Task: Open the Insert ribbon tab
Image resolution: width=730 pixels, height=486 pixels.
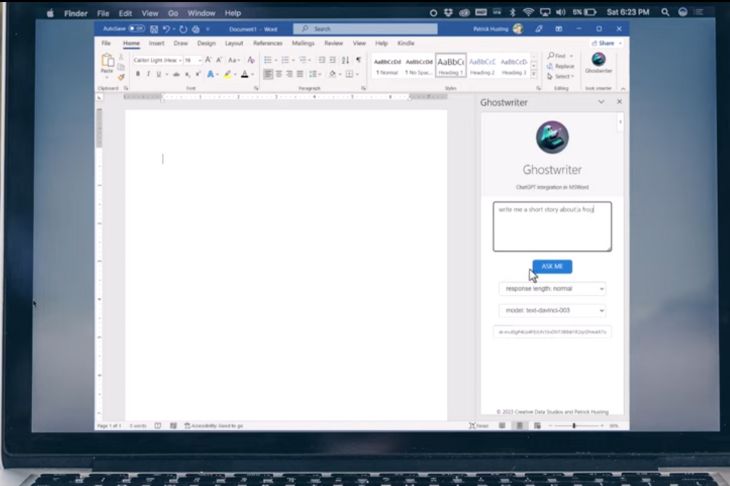Action: click(157, 43)
